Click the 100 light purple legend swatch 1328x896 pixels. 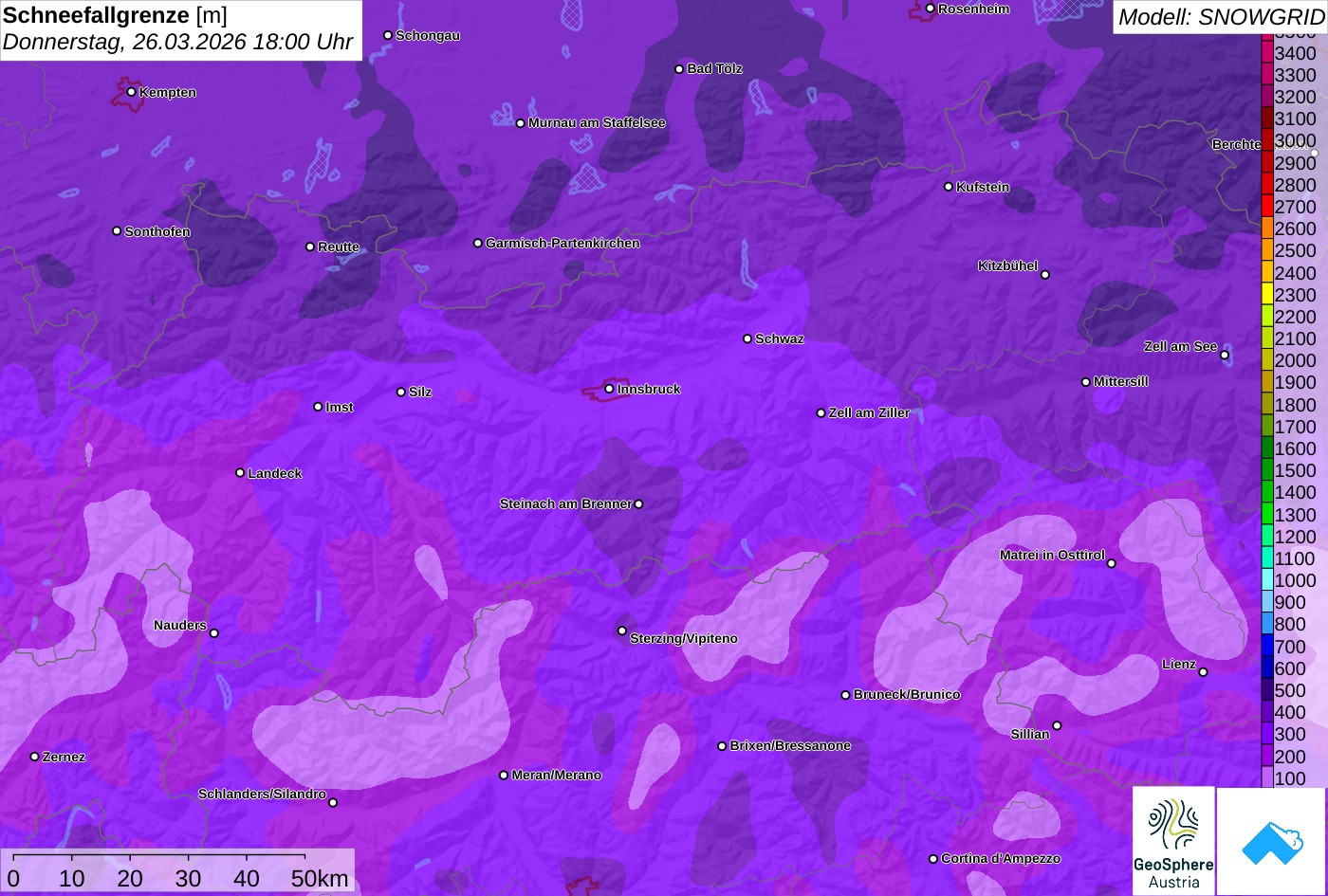click(1267, 778)
